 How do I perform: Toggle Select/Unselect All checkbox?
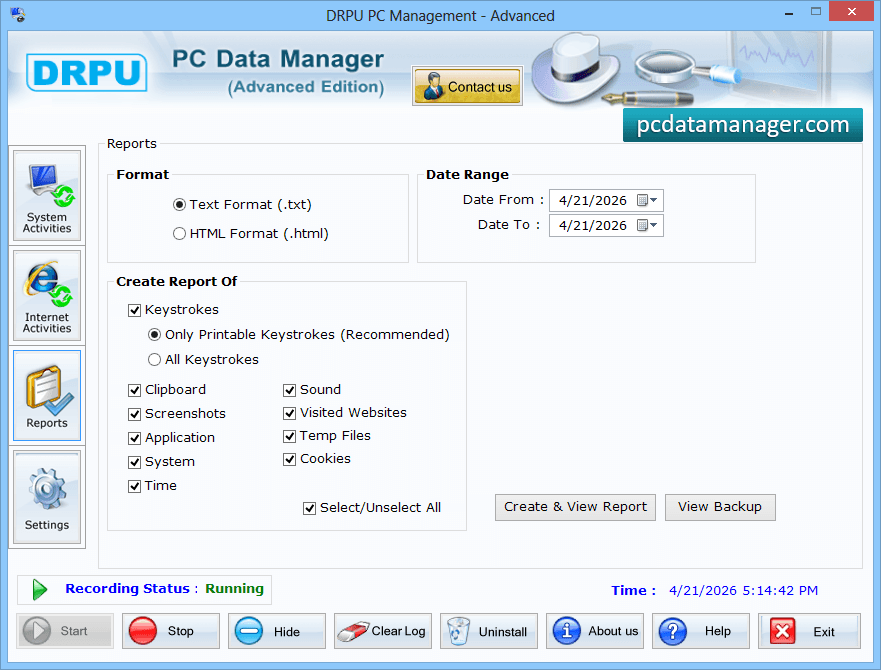click(310, 508)
